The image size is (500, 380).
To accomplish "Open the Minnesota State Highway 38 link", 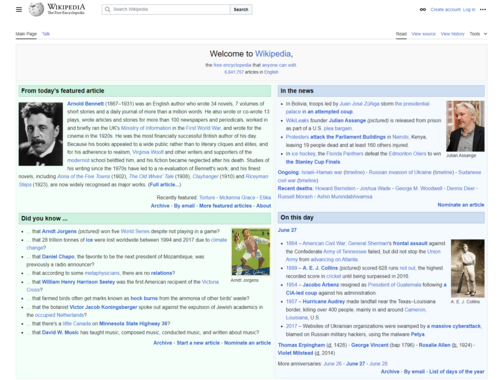I will tap(133, 324).
